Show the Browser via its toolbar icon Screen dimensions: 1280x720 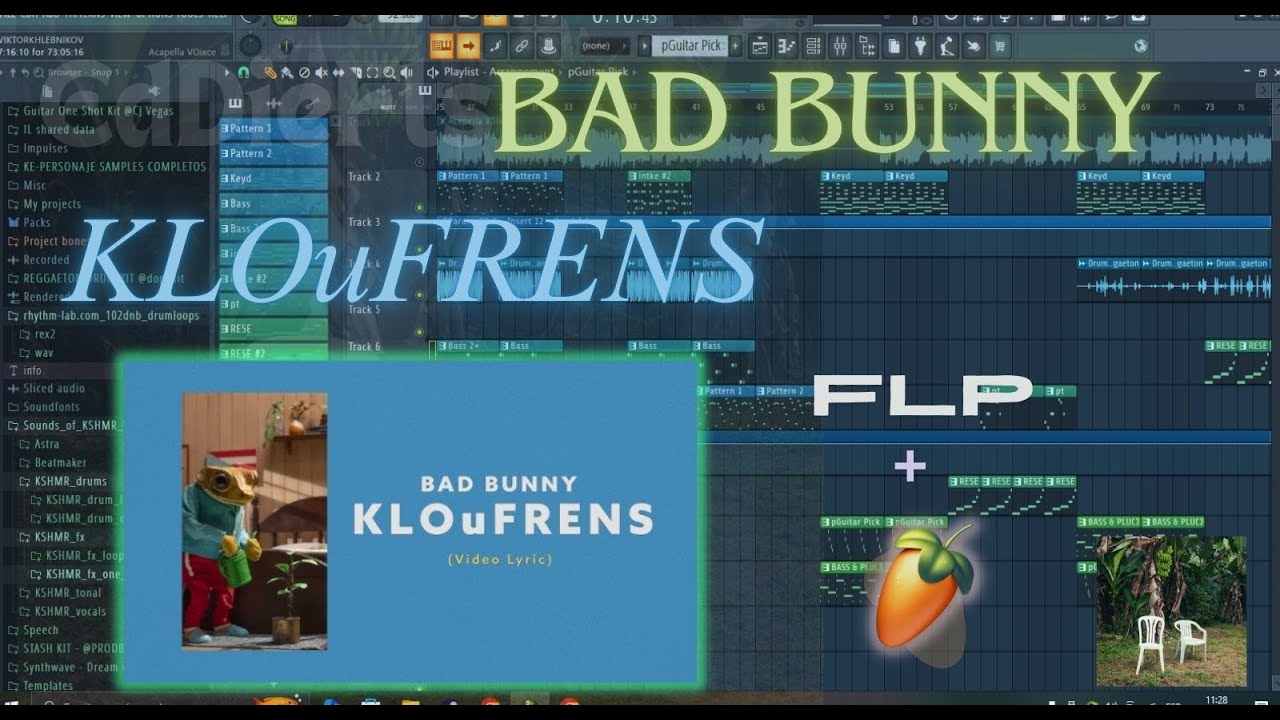click(867, 46)
